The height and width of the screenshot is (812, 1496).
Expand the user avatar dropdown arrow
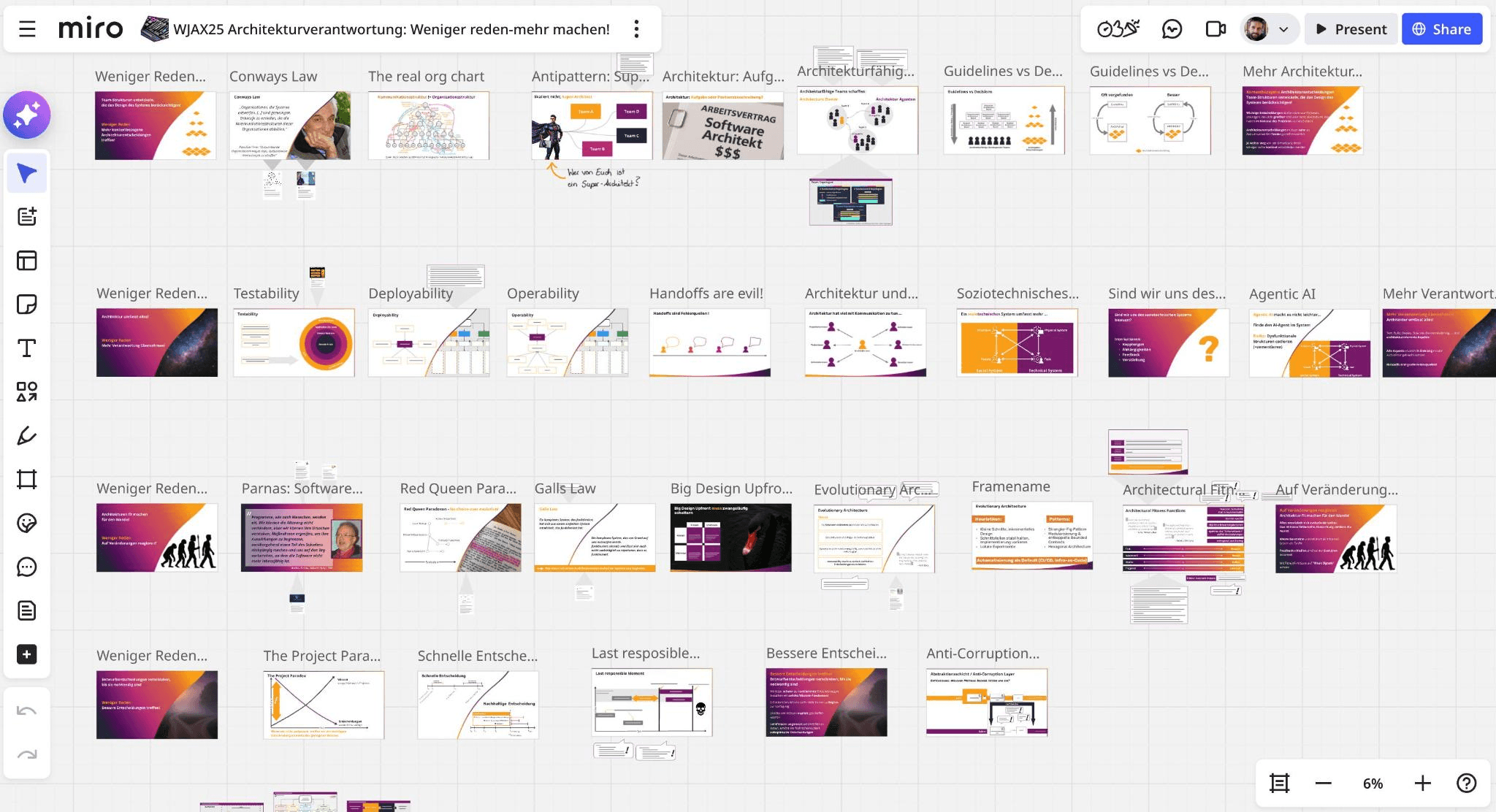point(1283,29)
